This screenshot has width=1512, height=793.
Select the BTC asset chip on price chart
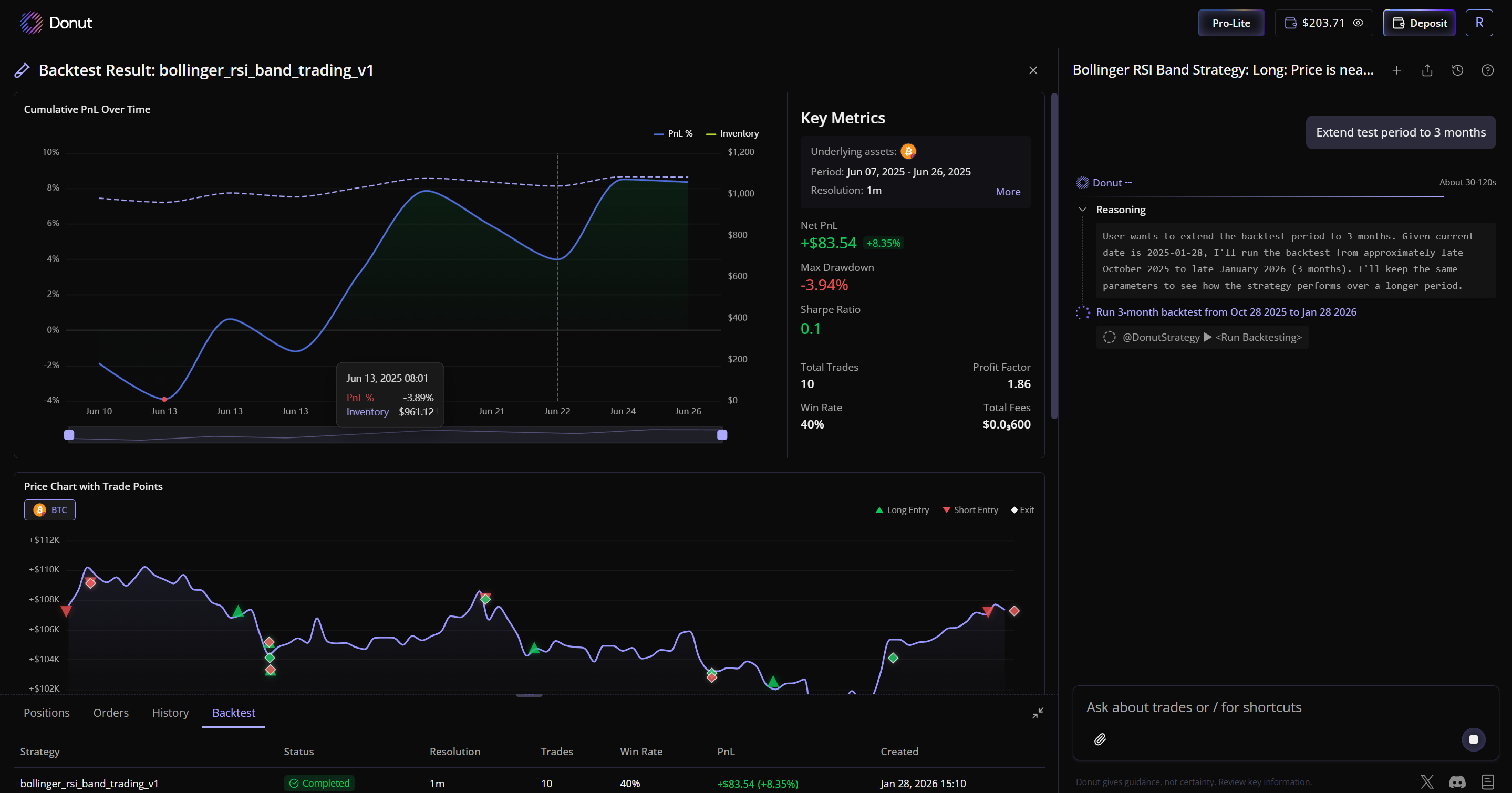coord(49,510)
